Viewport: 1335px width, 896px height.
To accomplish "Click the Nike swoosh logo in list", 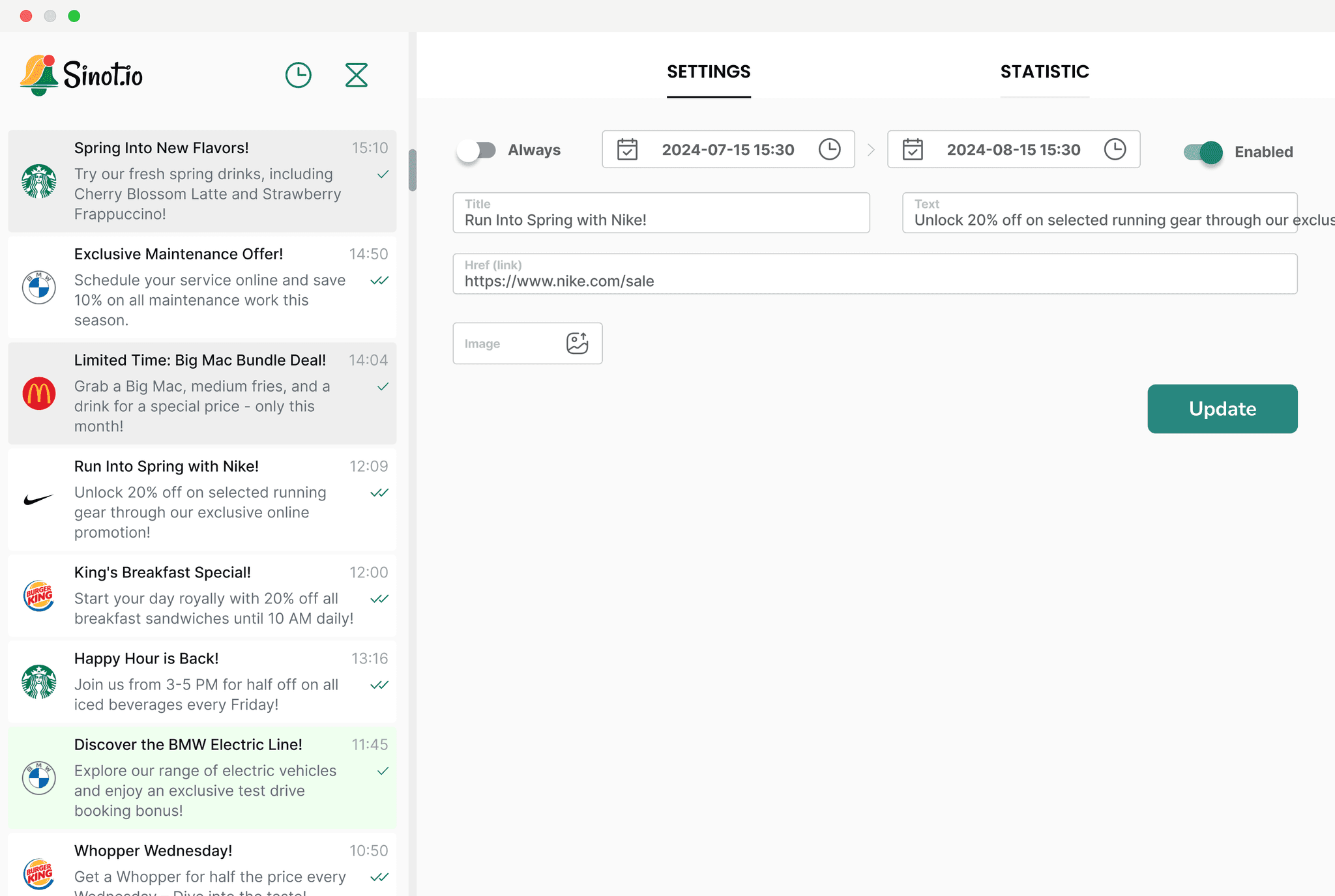I will (39, 500).
